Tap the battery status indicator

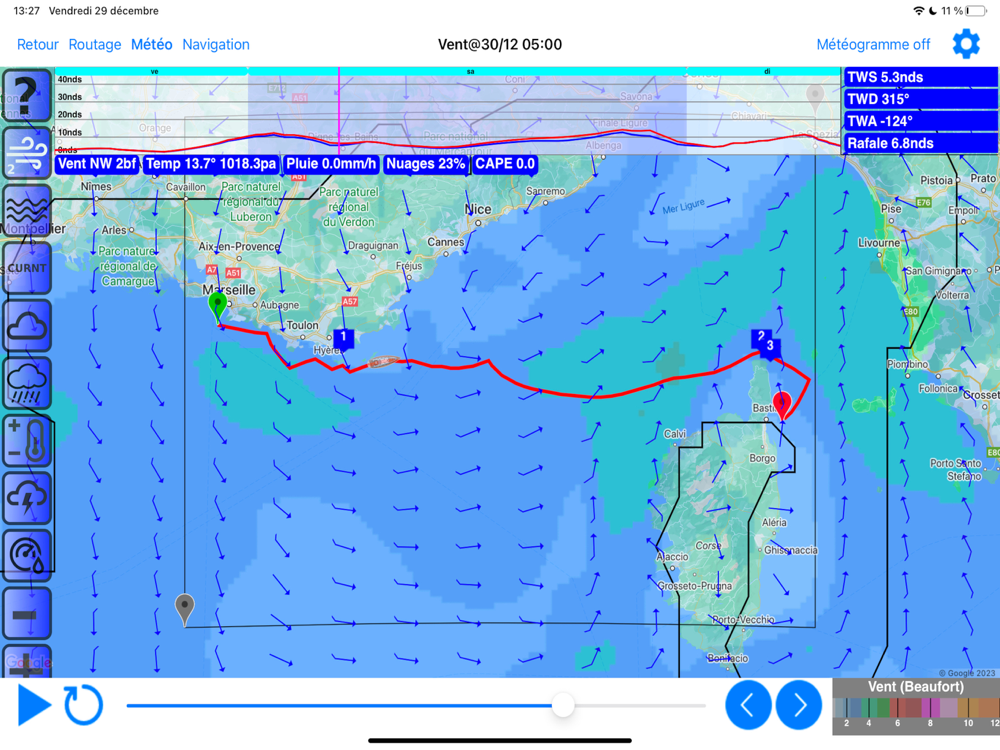(976, 11)
